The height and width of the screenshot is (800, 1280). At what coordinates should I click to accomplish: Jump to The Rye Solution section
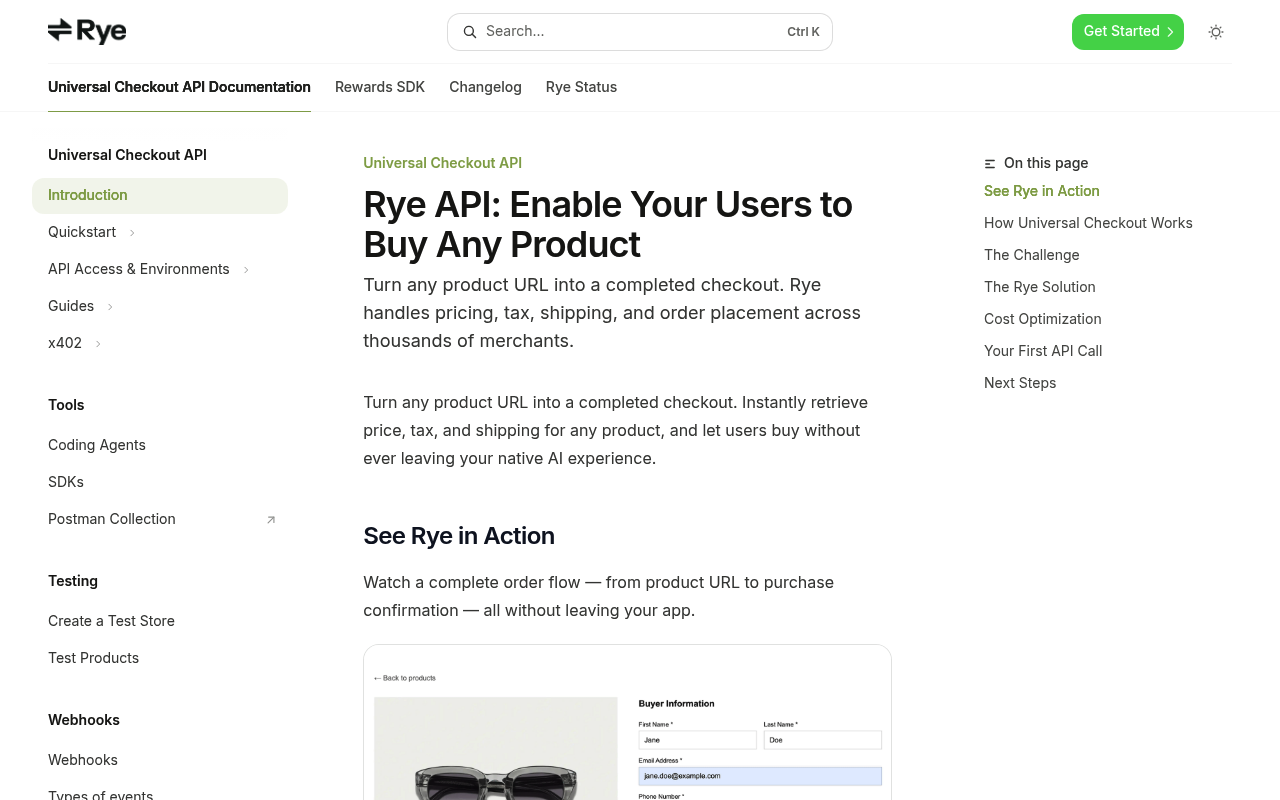tap(1040, 287)
